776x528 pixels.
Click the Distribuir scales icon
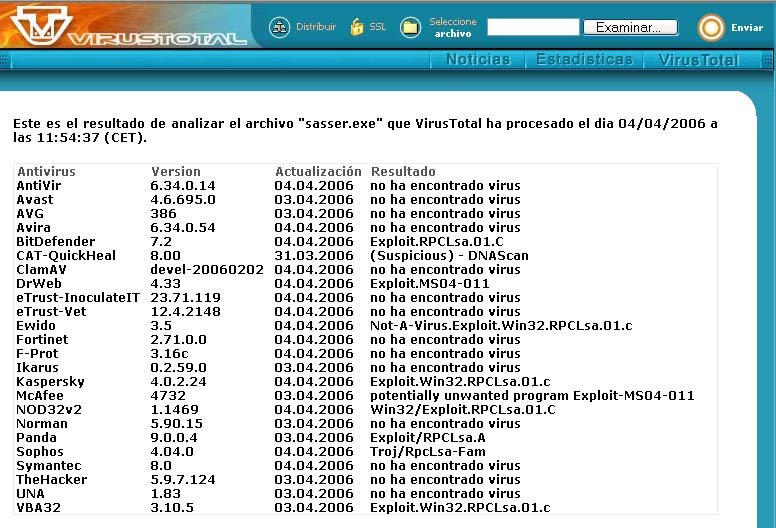[280, 27]
